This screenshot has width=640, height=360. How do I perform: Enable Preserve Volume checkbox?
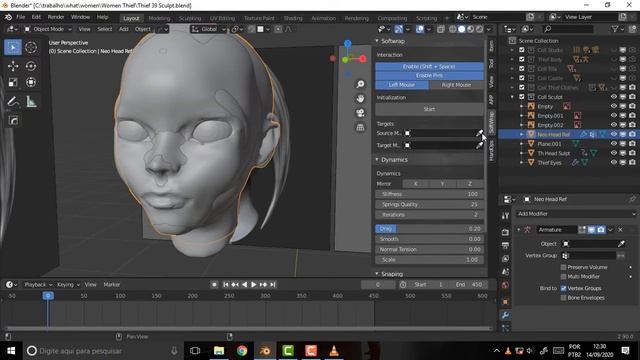563,267
